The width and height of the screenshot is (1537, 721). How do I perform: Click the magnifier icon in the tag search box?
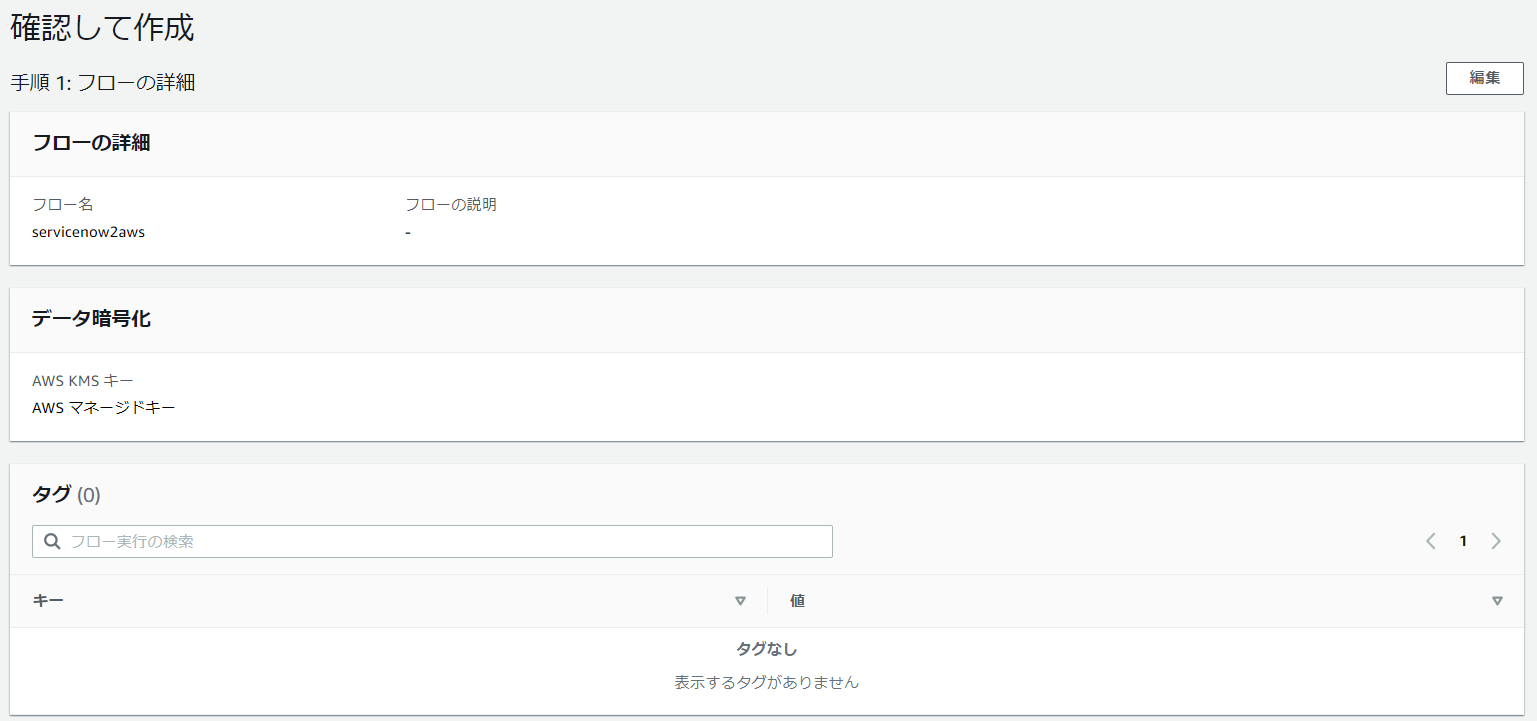[x=52, y=541]
